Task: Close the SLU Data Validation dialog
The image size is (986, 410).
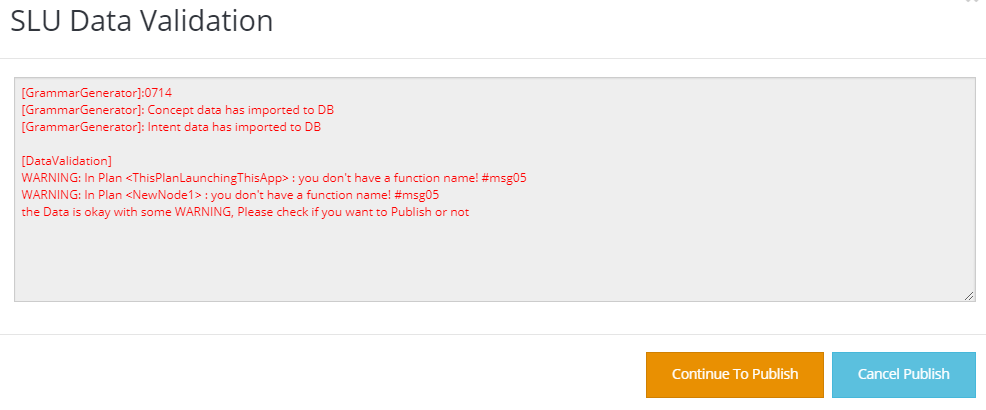Action: [972, 2]
